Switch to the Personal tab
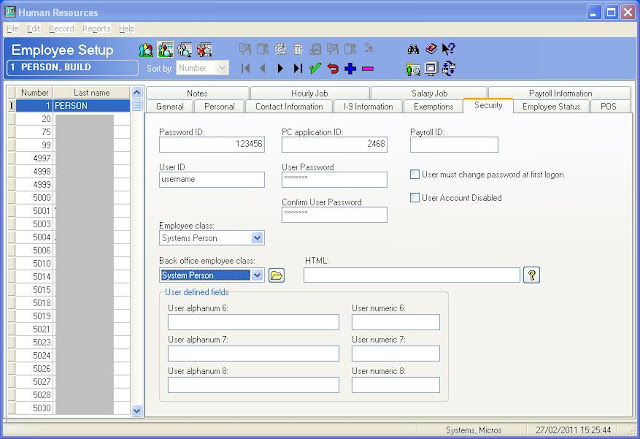This screenshot has height=439, width=640. tap(220, 106)
